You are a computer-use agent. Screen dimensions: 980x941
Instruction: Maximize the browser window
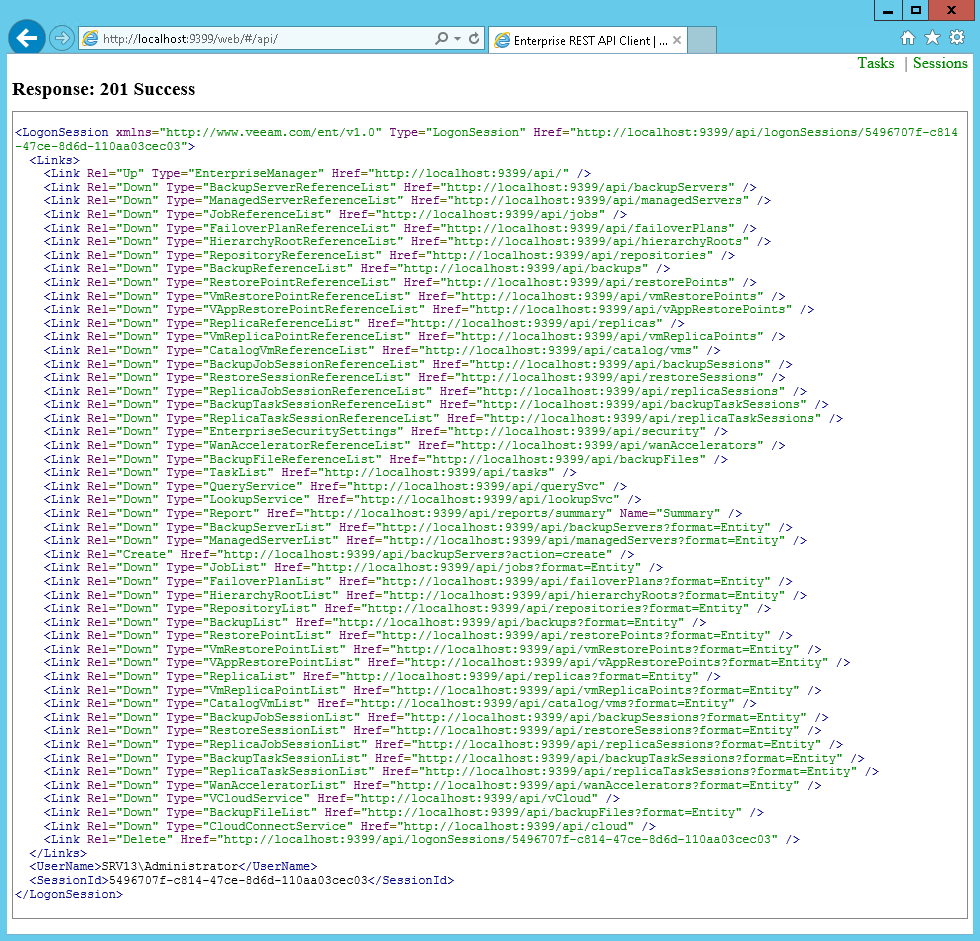(916, 11)
